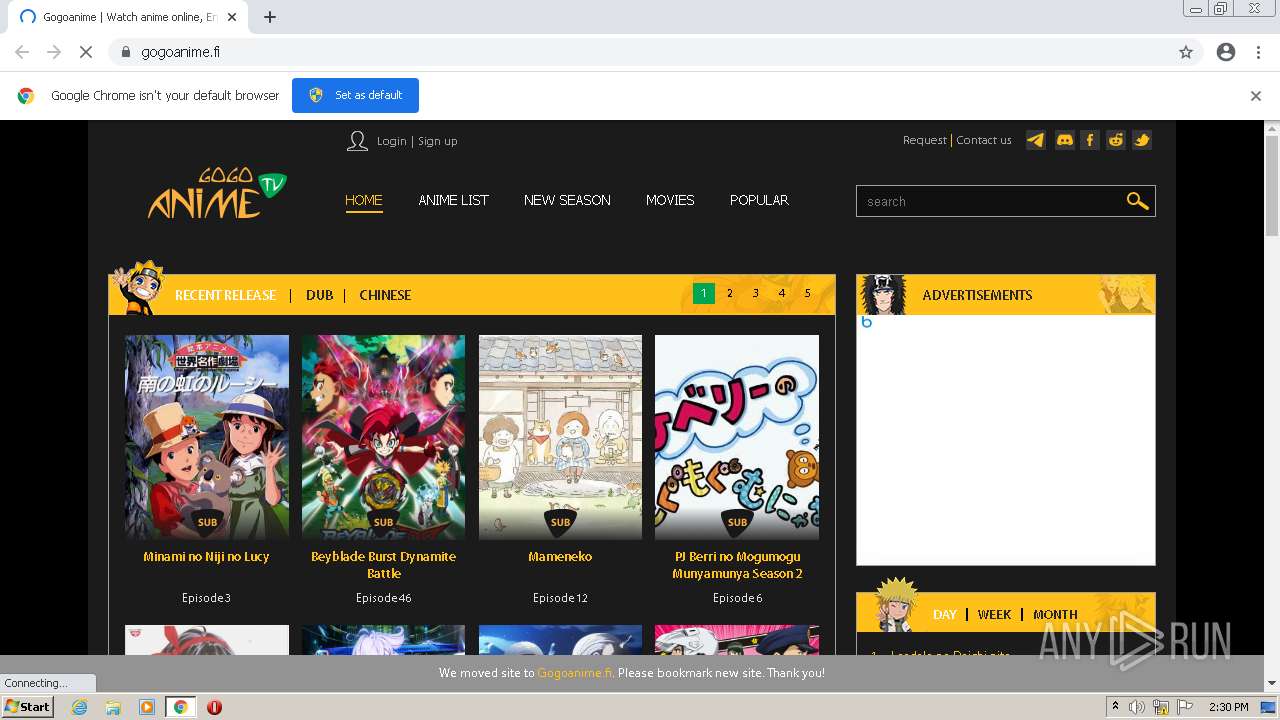Screen dimensions: 1280x720
Task: Open Beyblade Burst Dynamite Battle thumbnail
Action: point(383,437)
